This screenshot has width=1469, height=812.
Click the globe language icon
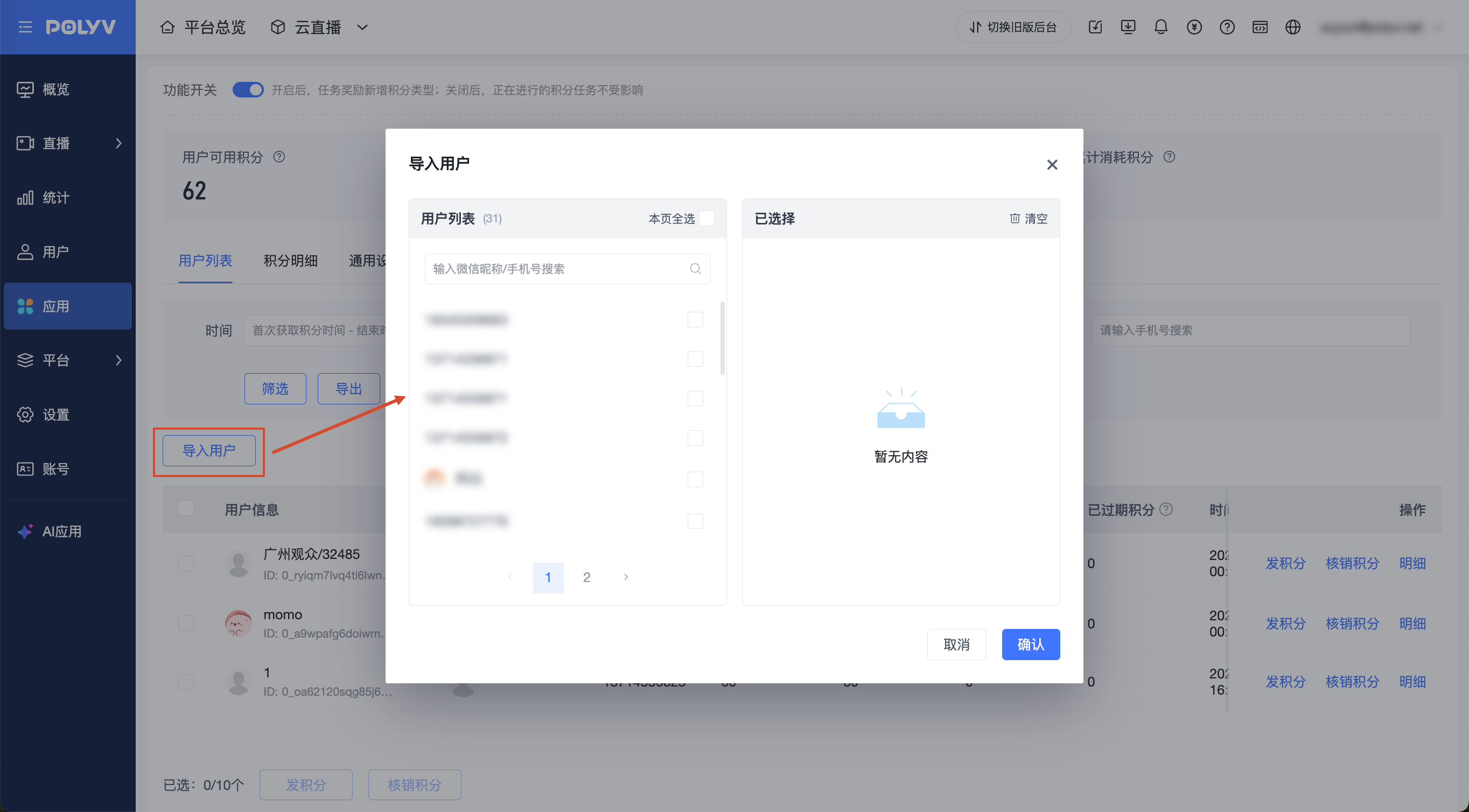(x=1293, y=27)
